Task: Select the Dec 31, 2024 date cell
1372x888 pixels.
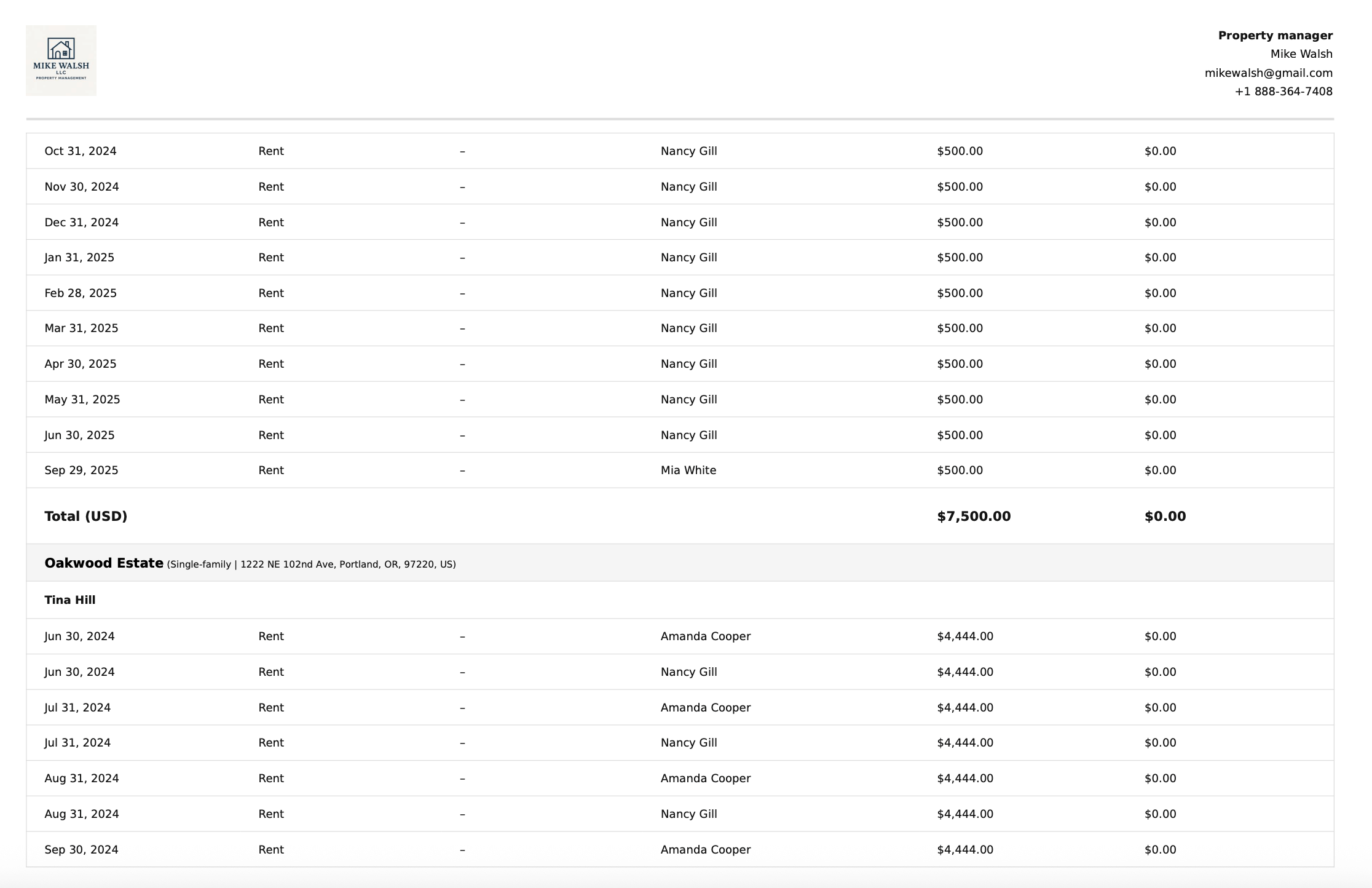Action: click(x=81, y=223)
